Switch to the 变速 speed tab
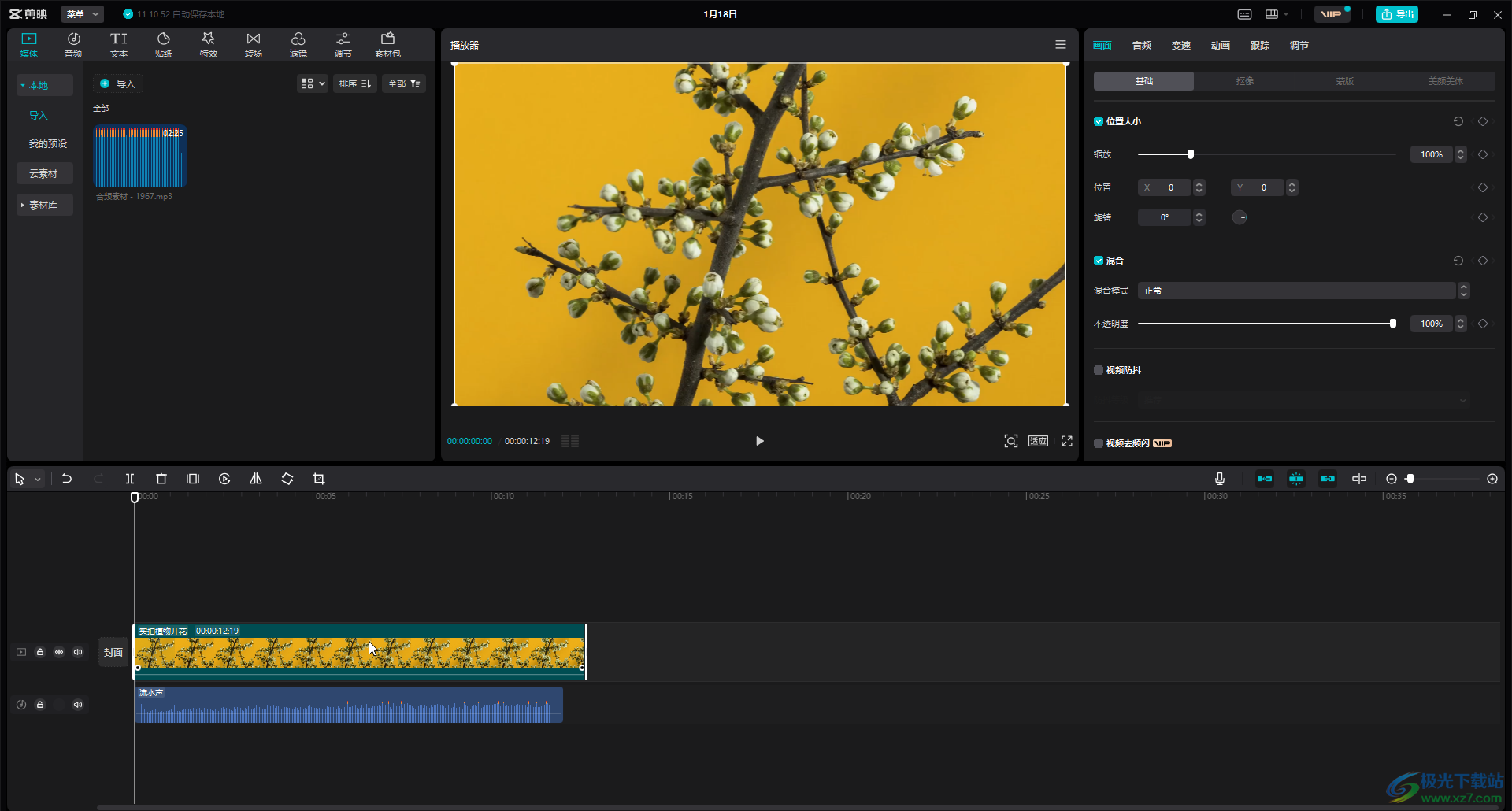Image resolution: width=1512 pixels, height=811 pixels. click(x=1181, y=46)
